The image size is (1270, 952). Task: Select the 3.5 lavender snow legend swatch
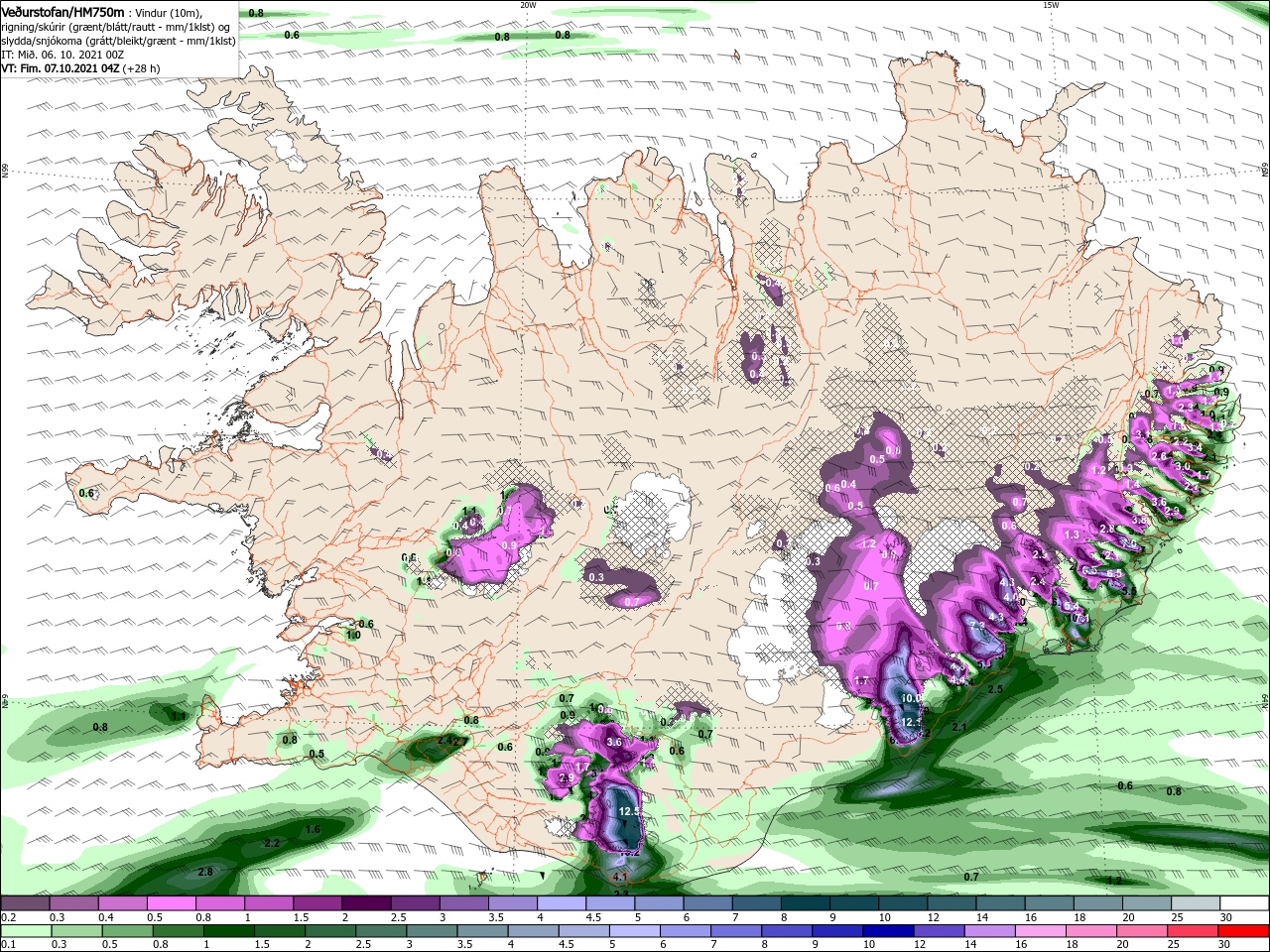513,904
